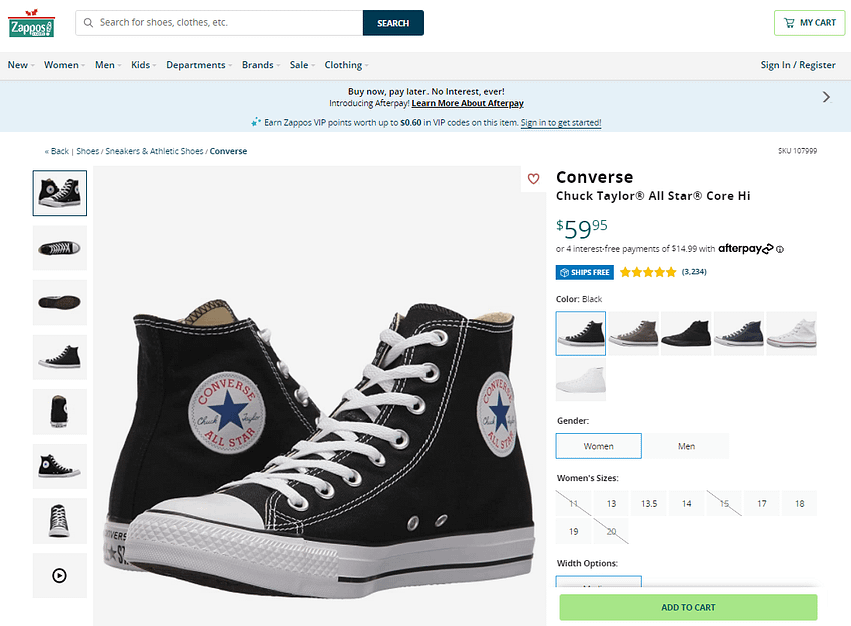
Task: Choose women's size 13.5
Action: pyautogui.click(x=649, y=503)
